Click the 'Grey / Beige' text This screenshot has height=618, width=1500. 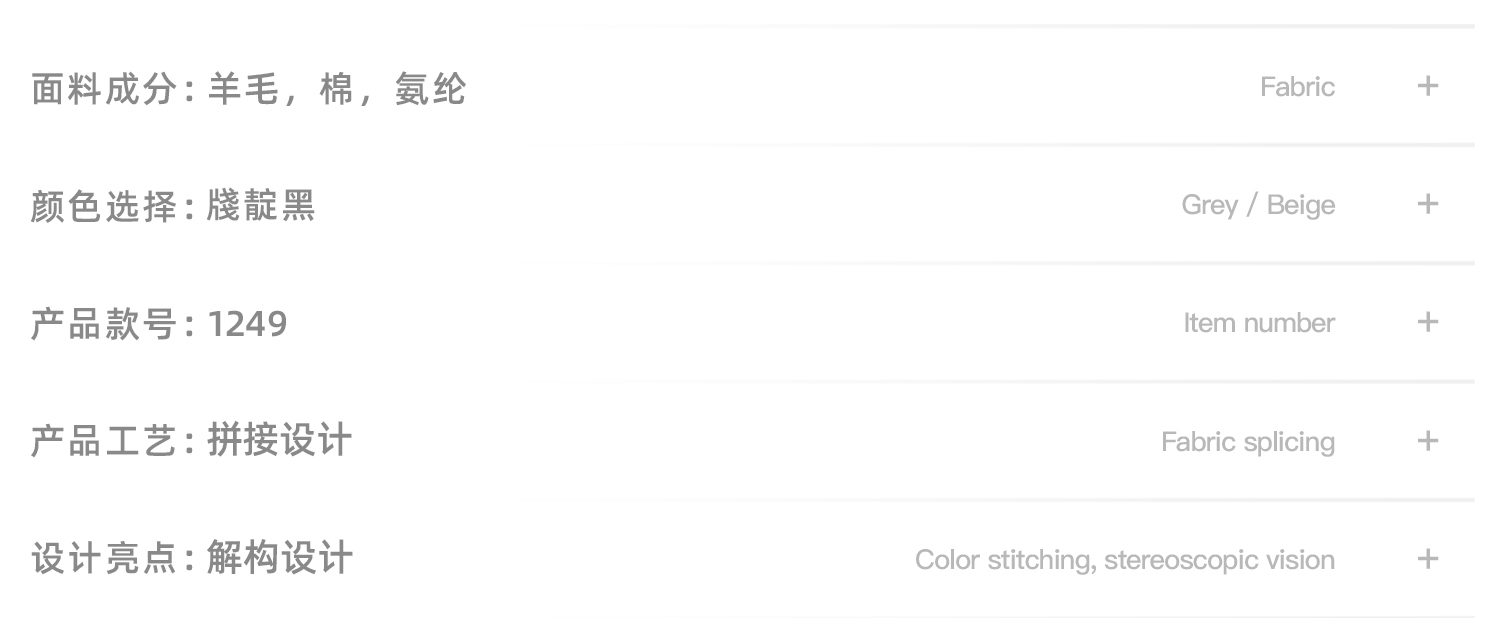tap(1258, 205)
